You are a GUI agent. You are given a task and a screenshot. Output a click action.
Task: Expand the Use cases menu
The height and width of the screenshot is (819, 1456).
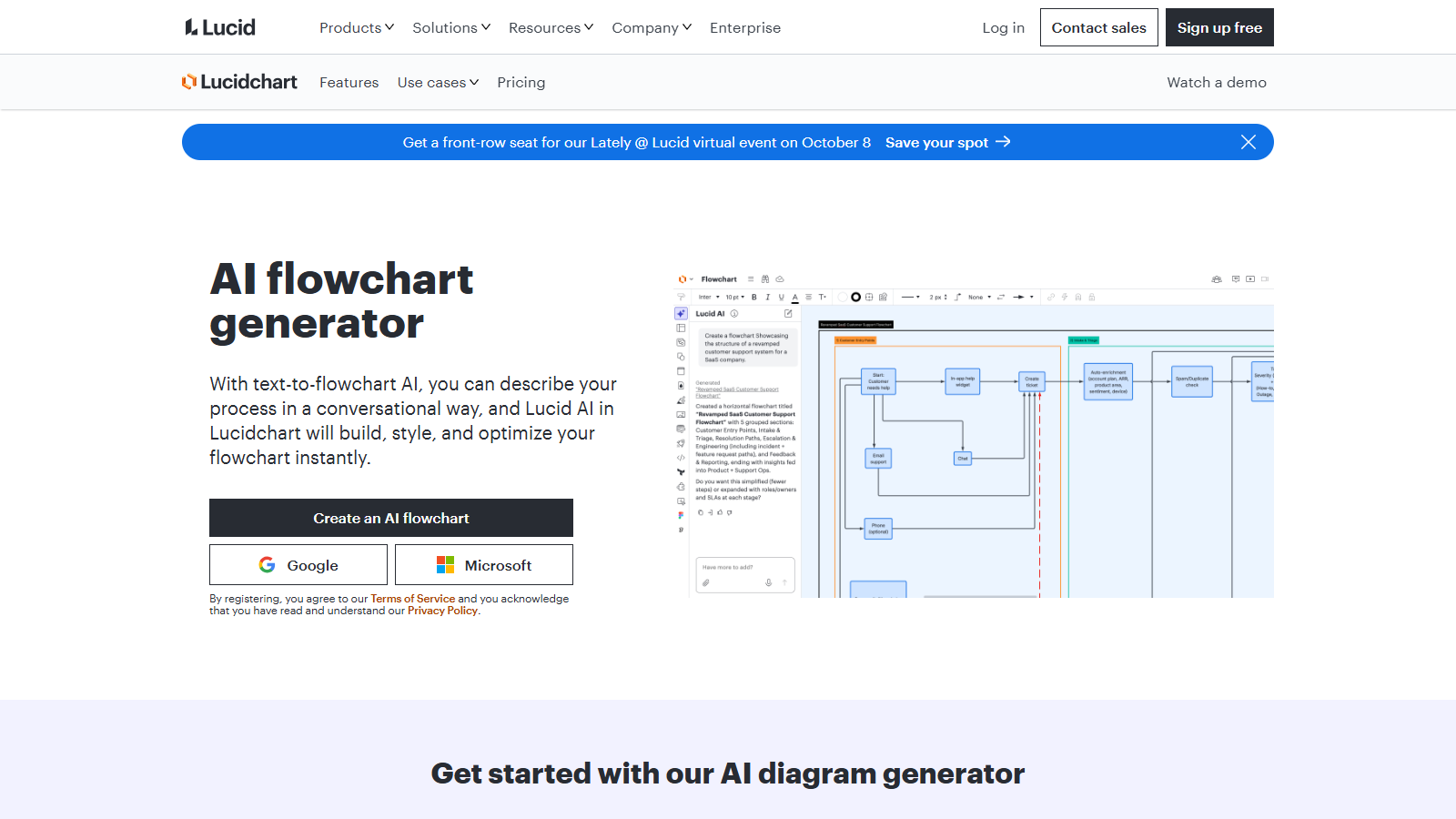(x=438, y=82)
